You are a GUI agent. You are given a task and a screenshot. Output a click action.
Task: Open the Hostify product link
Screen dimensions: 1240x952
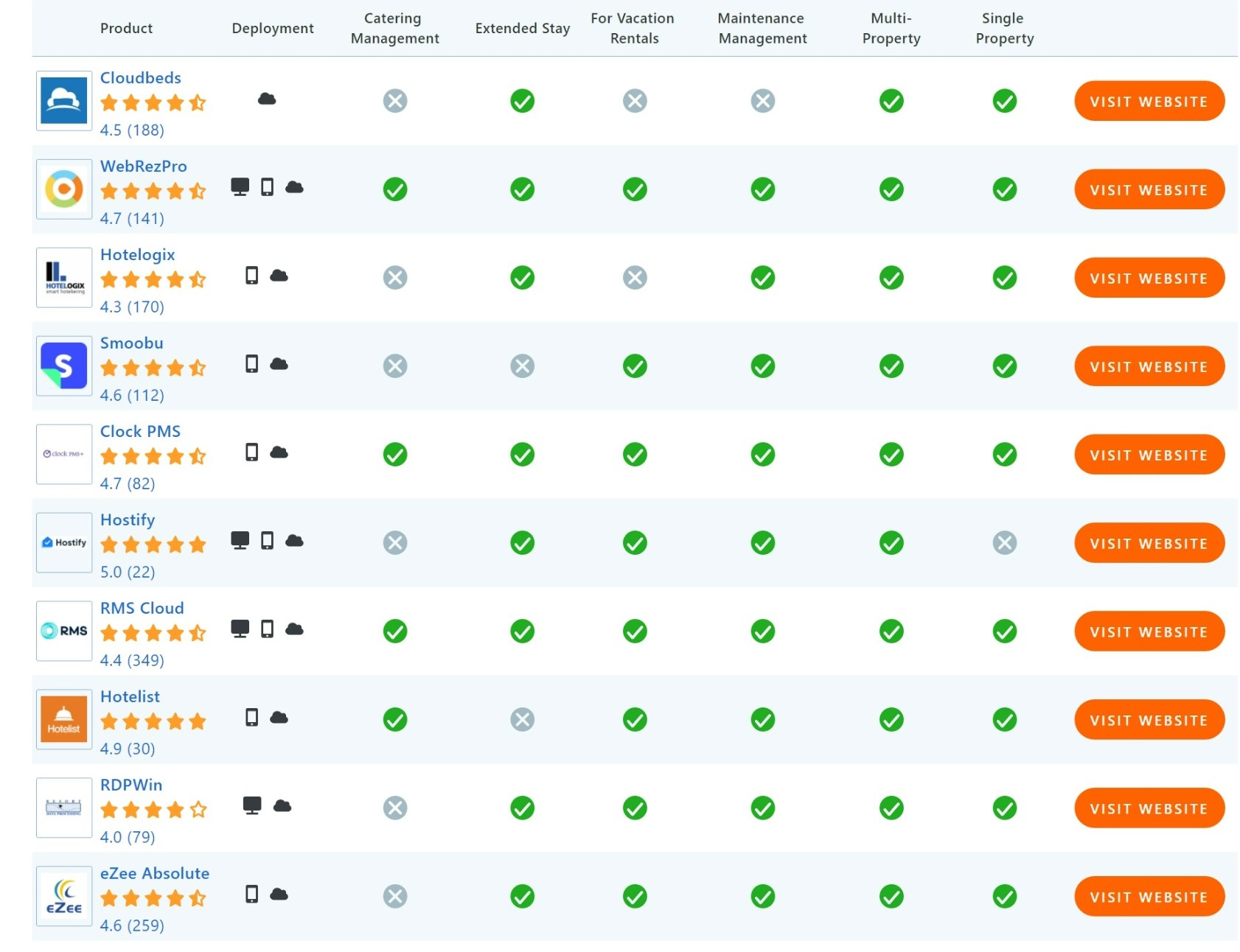[x=128, y=520]
